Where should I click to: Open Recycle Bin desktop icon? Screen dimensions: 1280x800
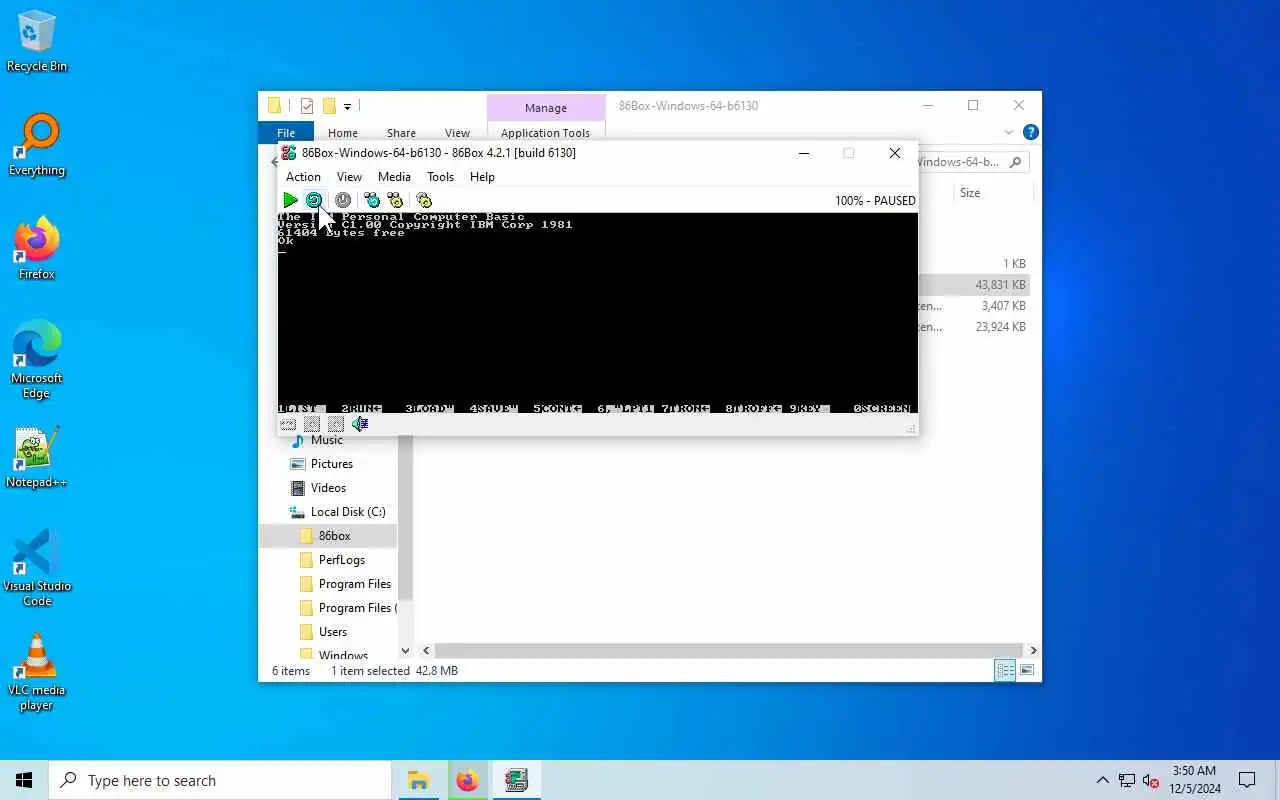37,42
